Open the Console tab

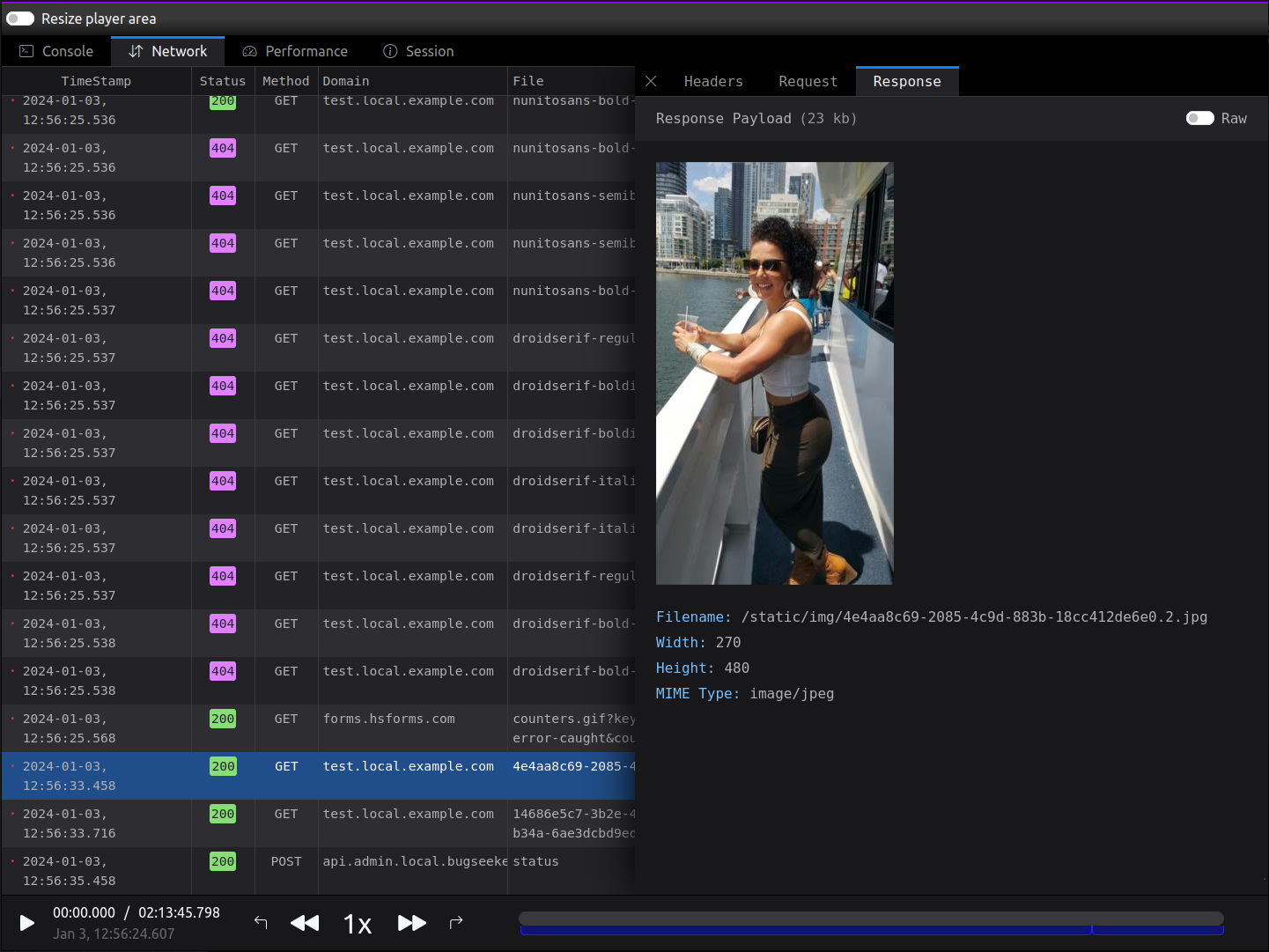click(x=56, y=51)
